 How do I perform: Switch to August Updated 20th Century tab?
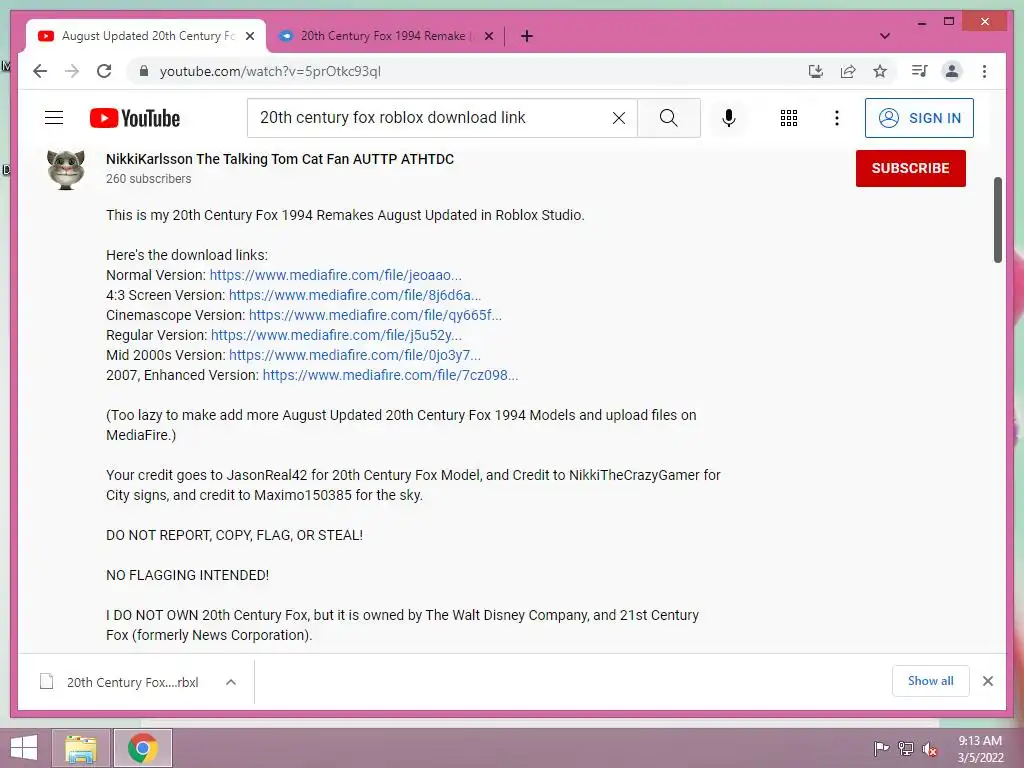147,36
